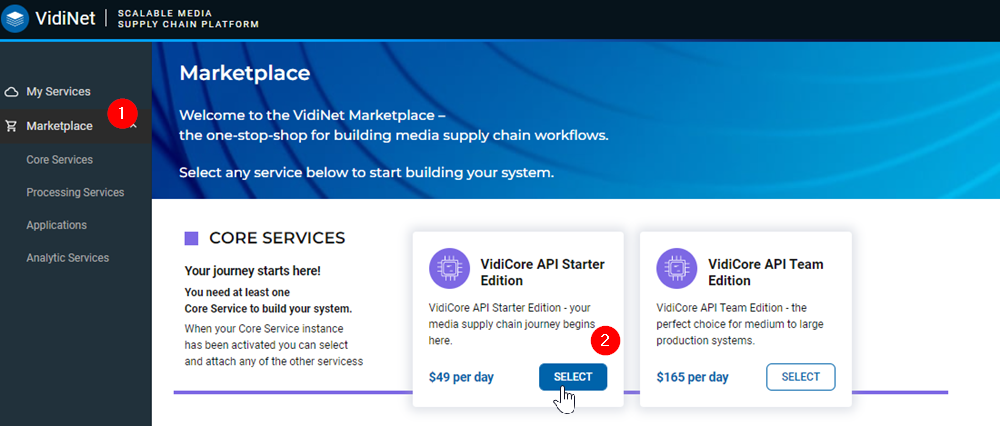Click the purple square beside CORE SERVICES

(191, 238)
